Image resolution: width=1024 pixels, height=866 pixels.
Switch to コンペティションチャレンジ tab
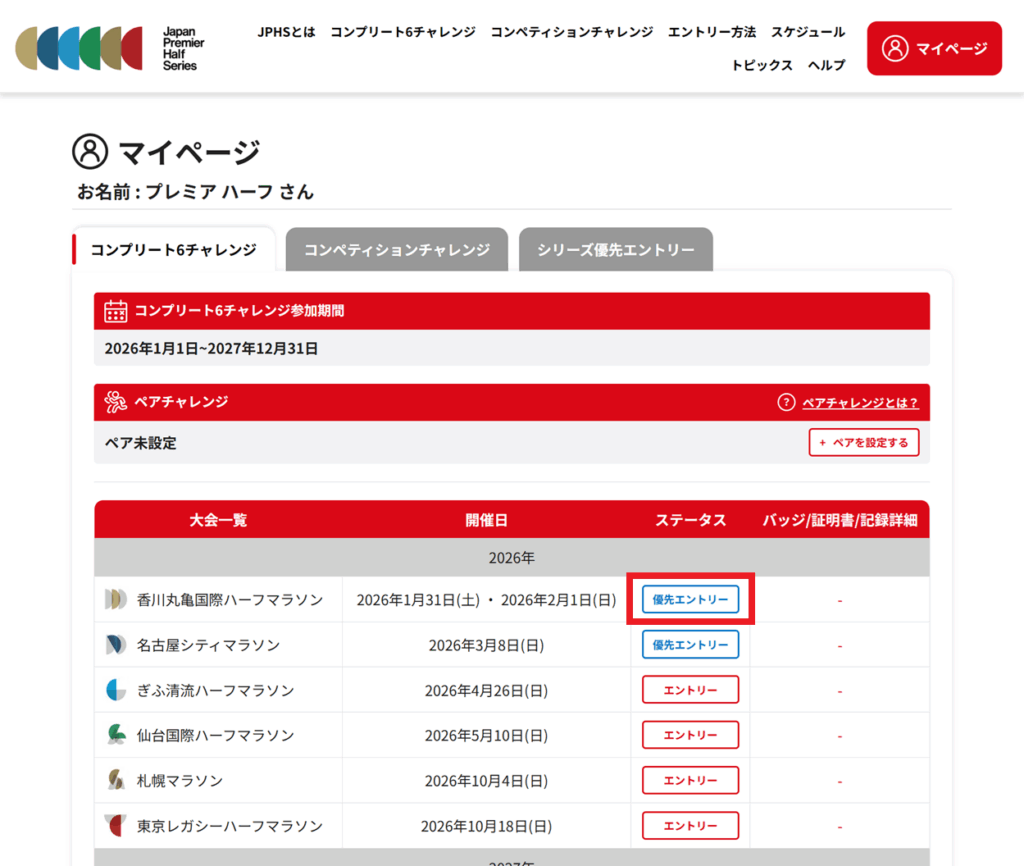click(397, 249)
